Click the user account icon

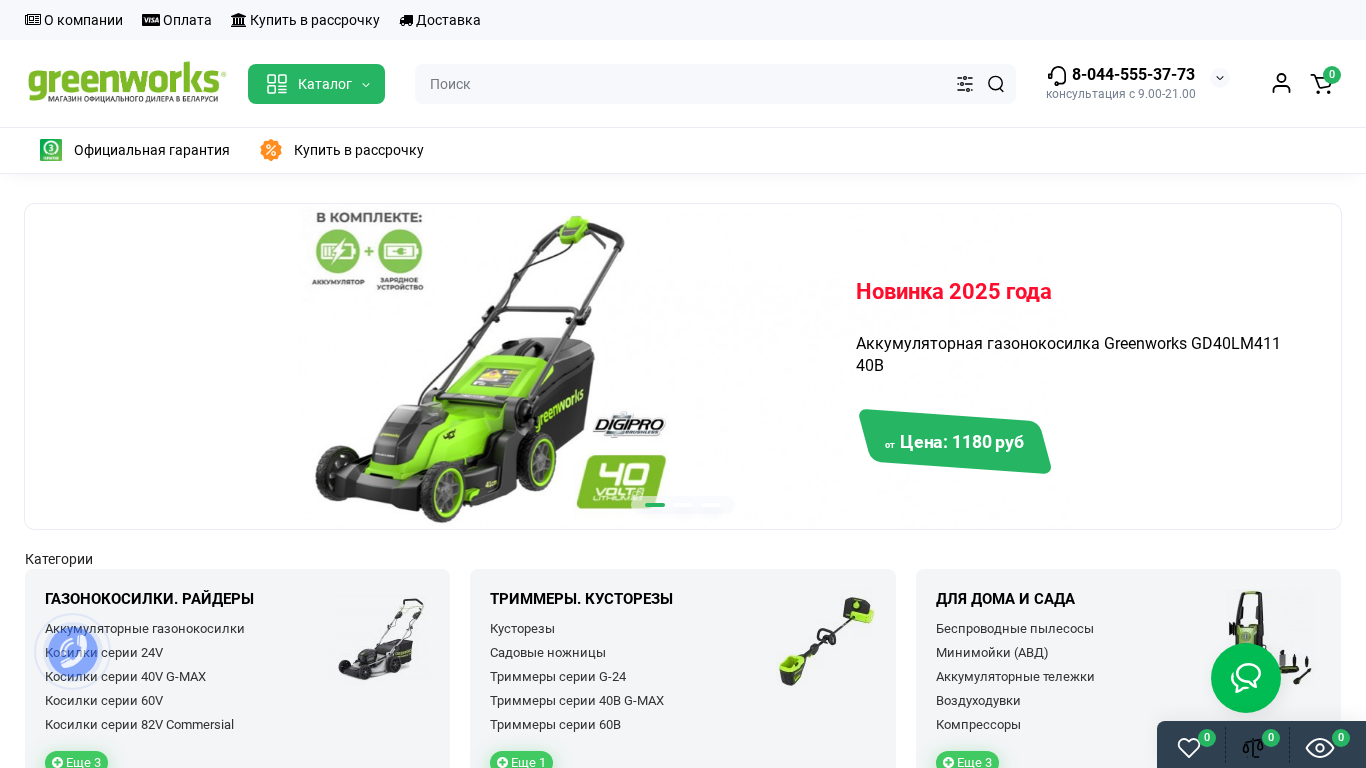(x=1281, y=83)
